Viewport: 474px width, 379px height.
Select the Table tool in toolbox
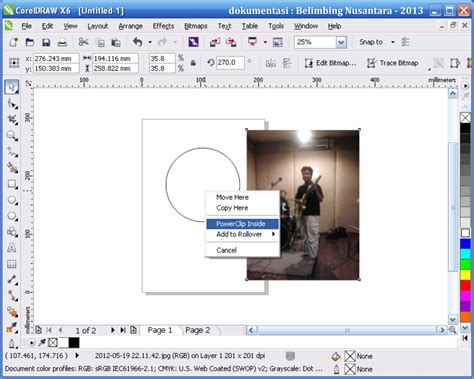coord(12,264)
